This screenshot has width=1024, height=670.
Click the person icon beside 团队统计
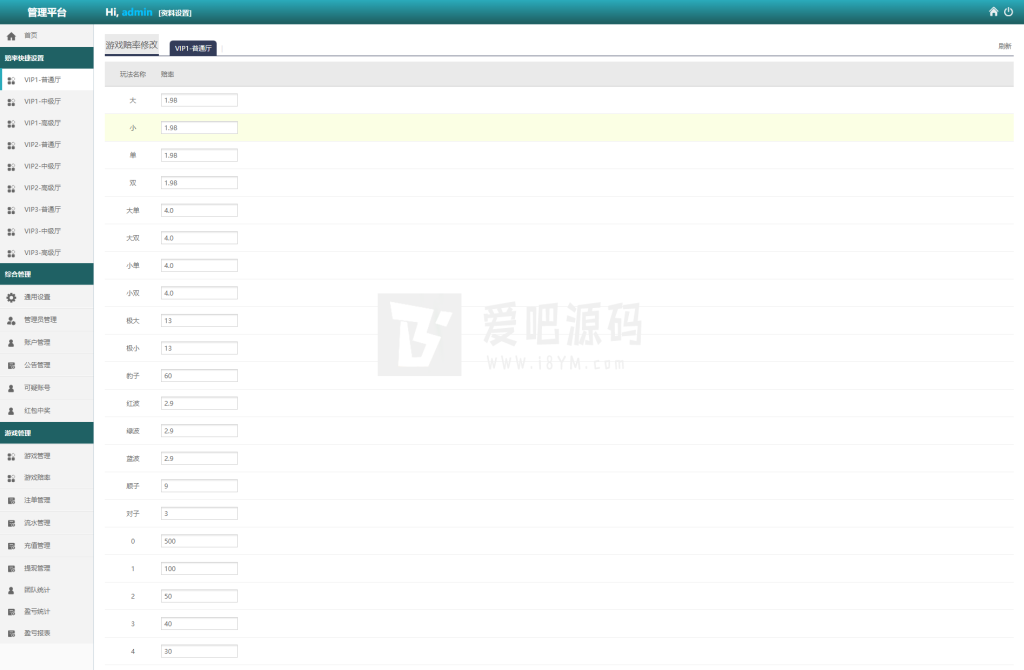point(11,590)
